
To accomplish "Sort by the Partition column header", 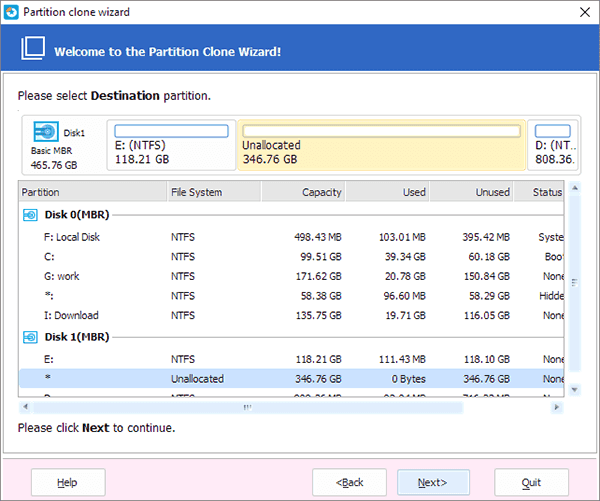I will coord(92,192).
